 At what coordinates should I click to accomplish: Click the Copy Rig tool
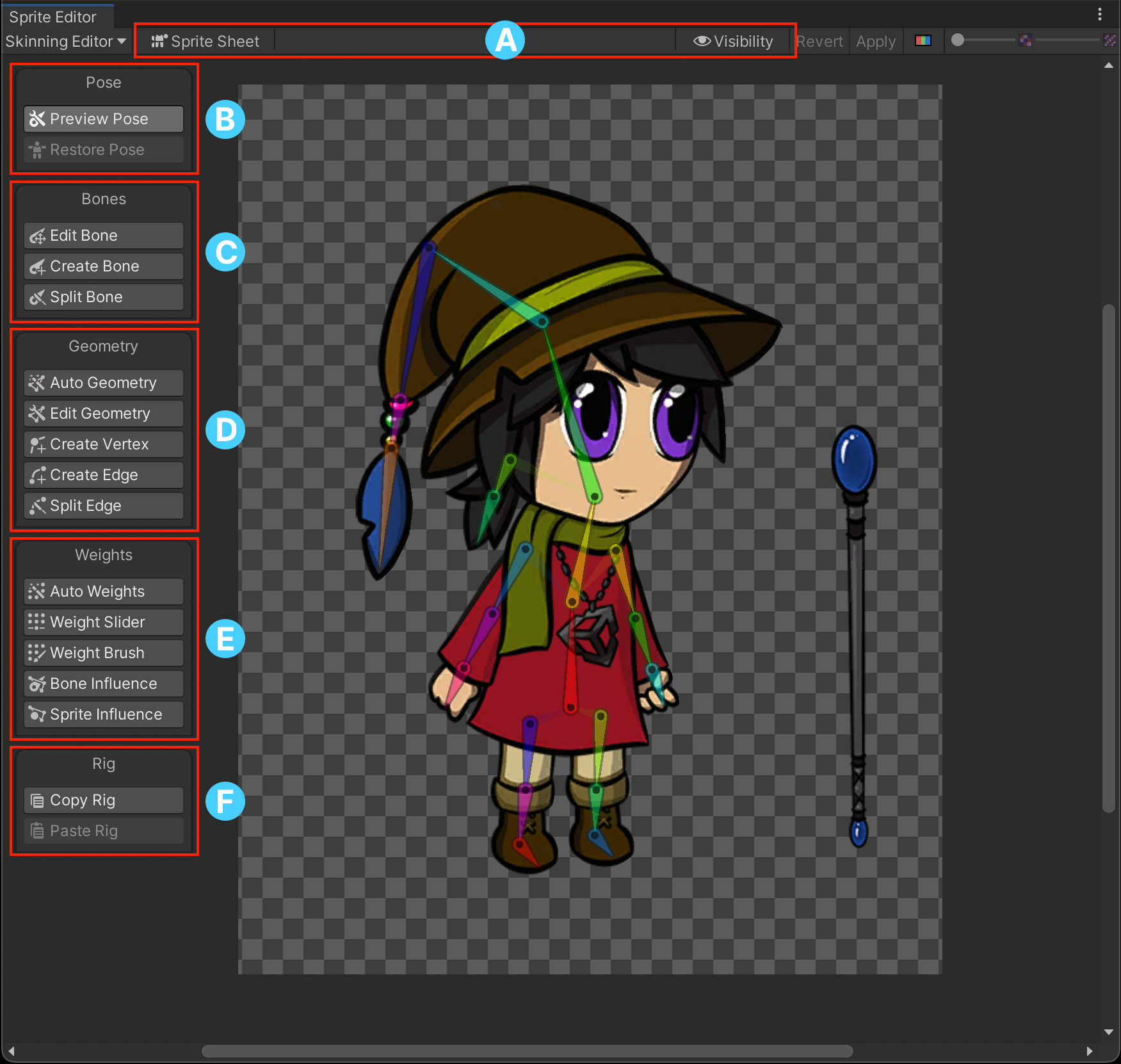click(x=104, y=800)
